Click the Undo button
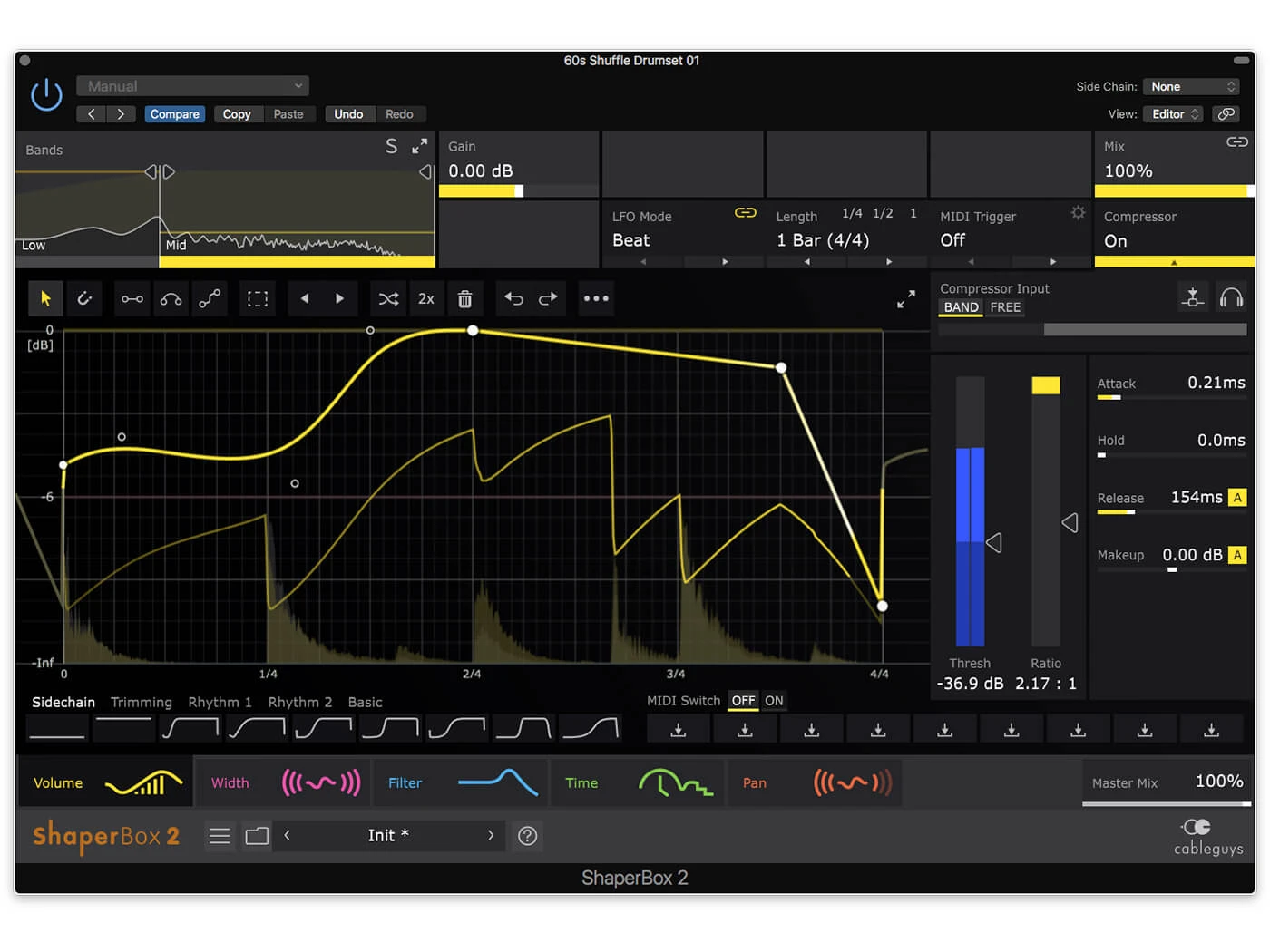The height and width of the screenshot is (952, 1270). coord(348,114)
